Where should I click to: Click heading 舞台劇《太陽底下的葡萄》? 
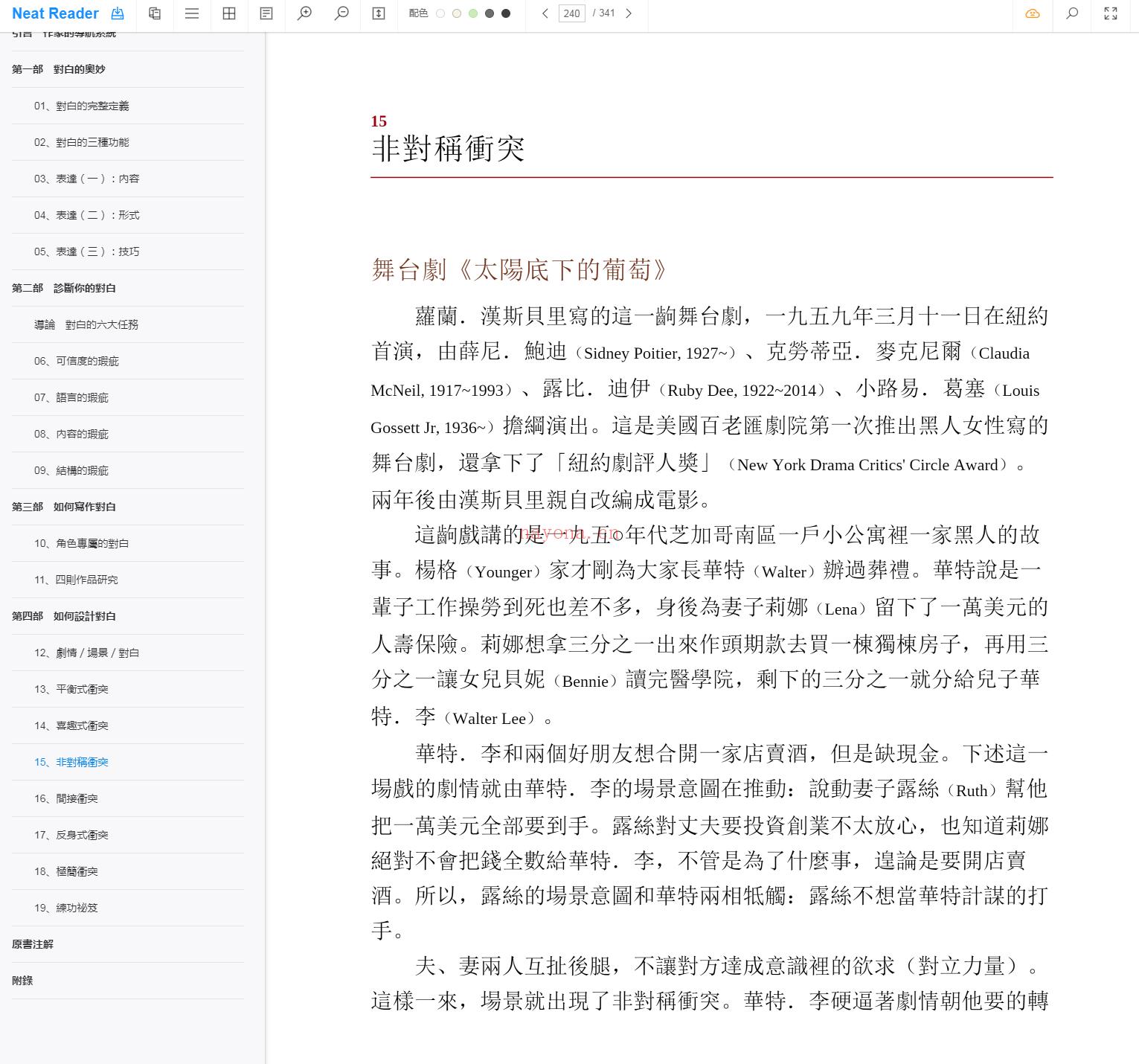point(519,269)
